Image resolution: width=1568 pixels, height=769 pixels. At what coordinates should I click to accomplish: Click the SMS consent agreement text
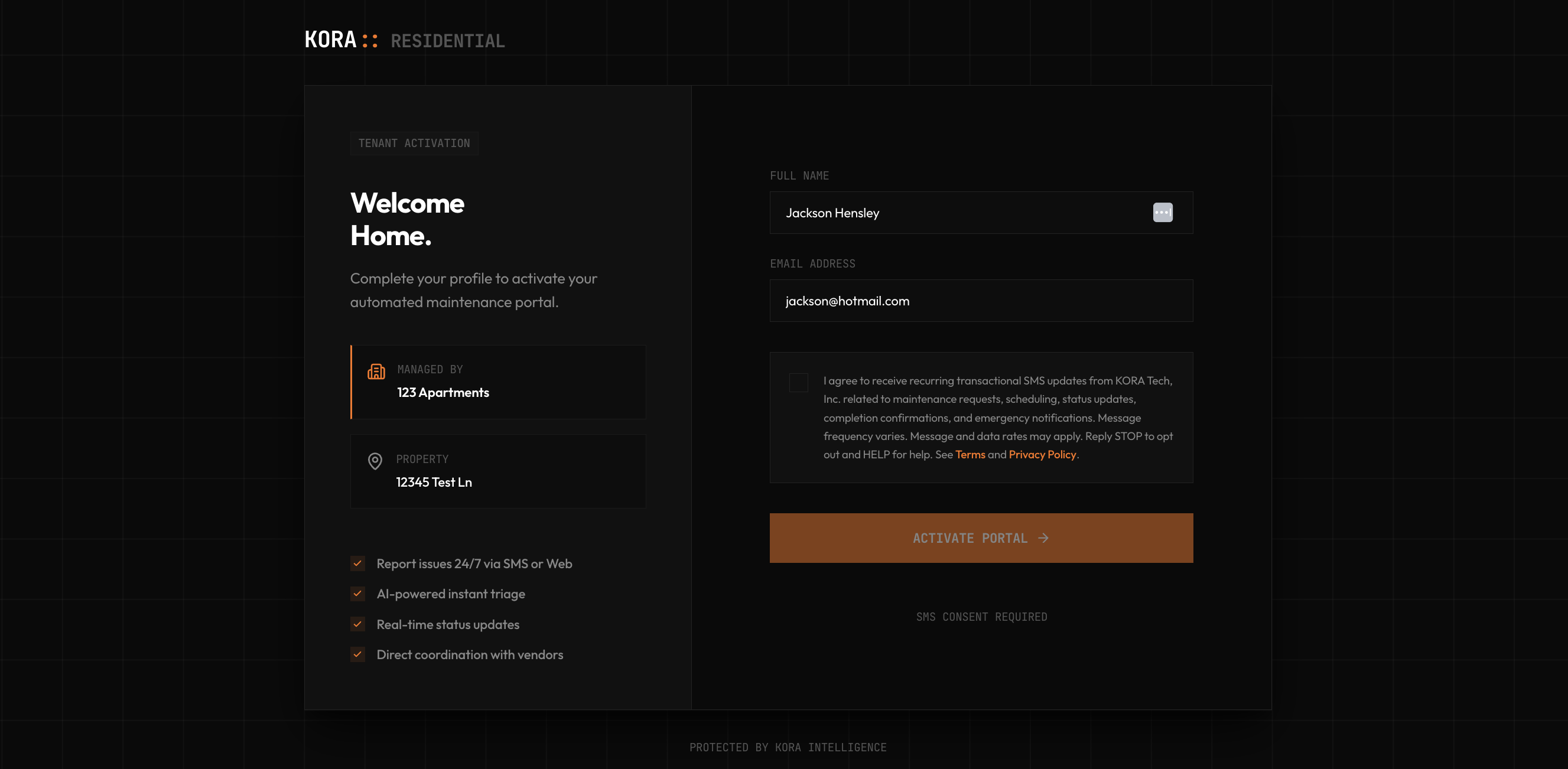998,418
